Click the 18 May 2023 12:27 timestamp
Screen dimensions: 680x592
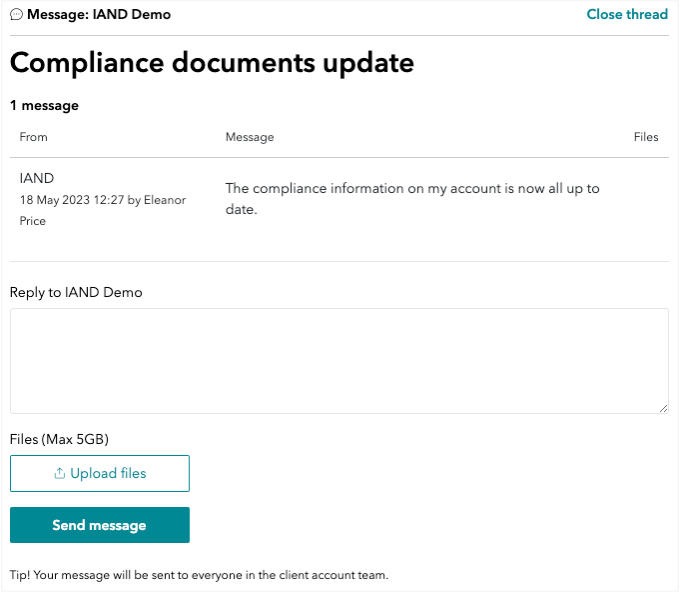(x=72, y=200)
